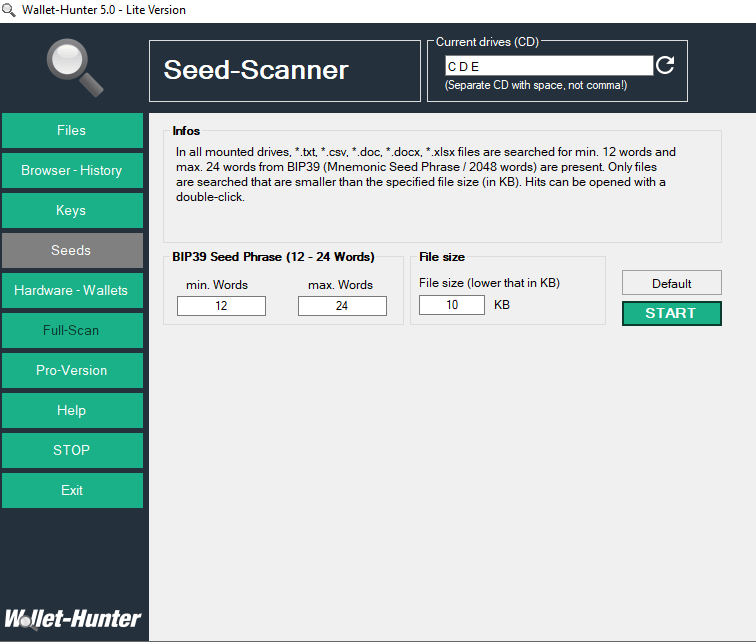
Task: Click the magnifying glass logo icon
Action: [x=75, y=67]
